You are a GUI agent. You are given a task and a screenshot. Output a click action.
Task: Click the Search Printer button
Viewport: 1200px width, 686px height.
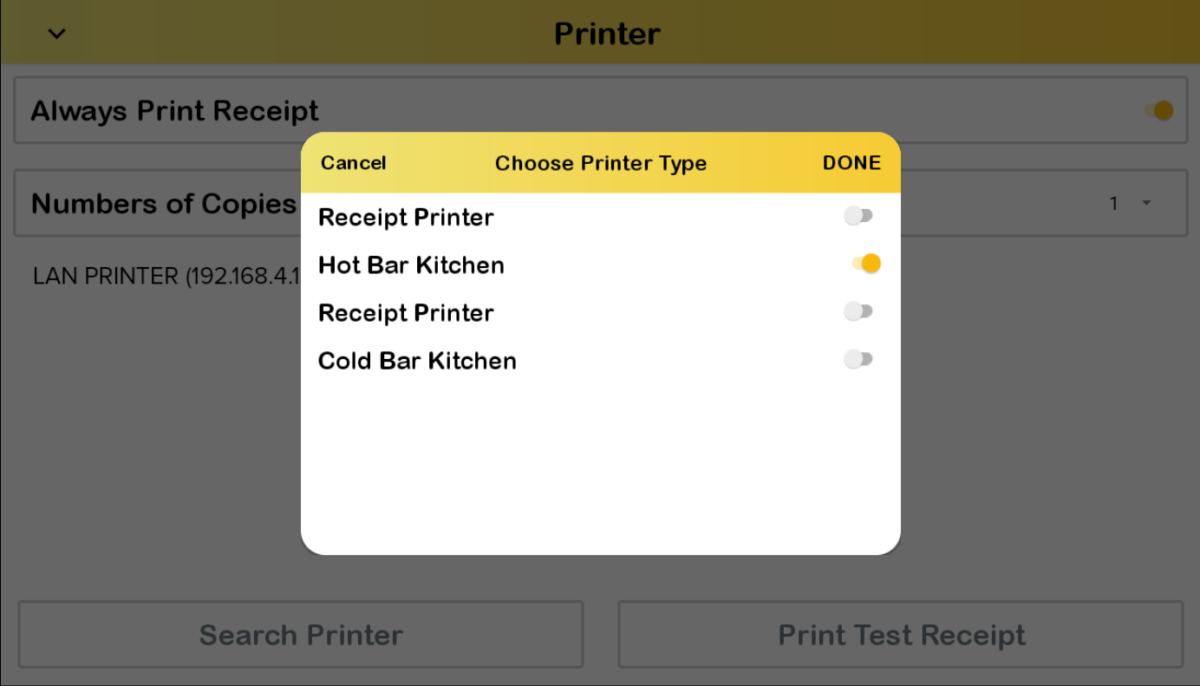300,635
